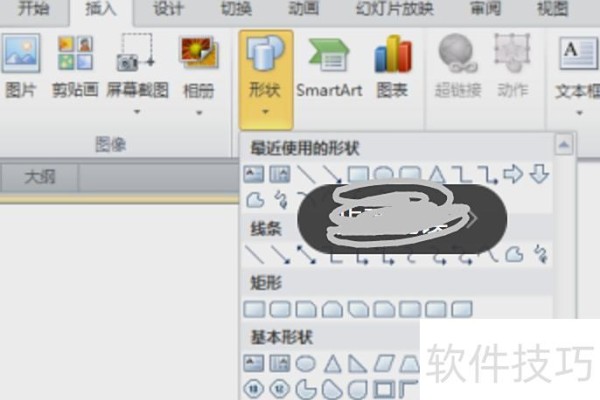This screenshot has height=400, width=600.
Task: Open the 设计 ribbon tab
Action: 168,9
